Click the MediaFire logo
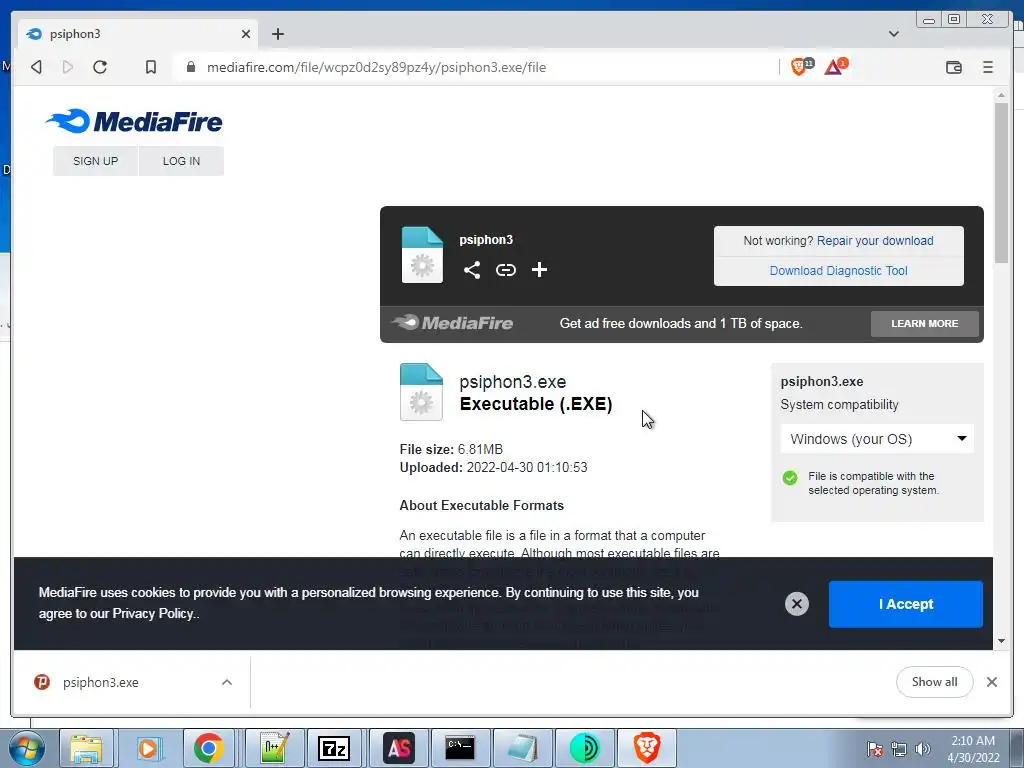This screenshot has height=768, width=1024. [134, 121]
